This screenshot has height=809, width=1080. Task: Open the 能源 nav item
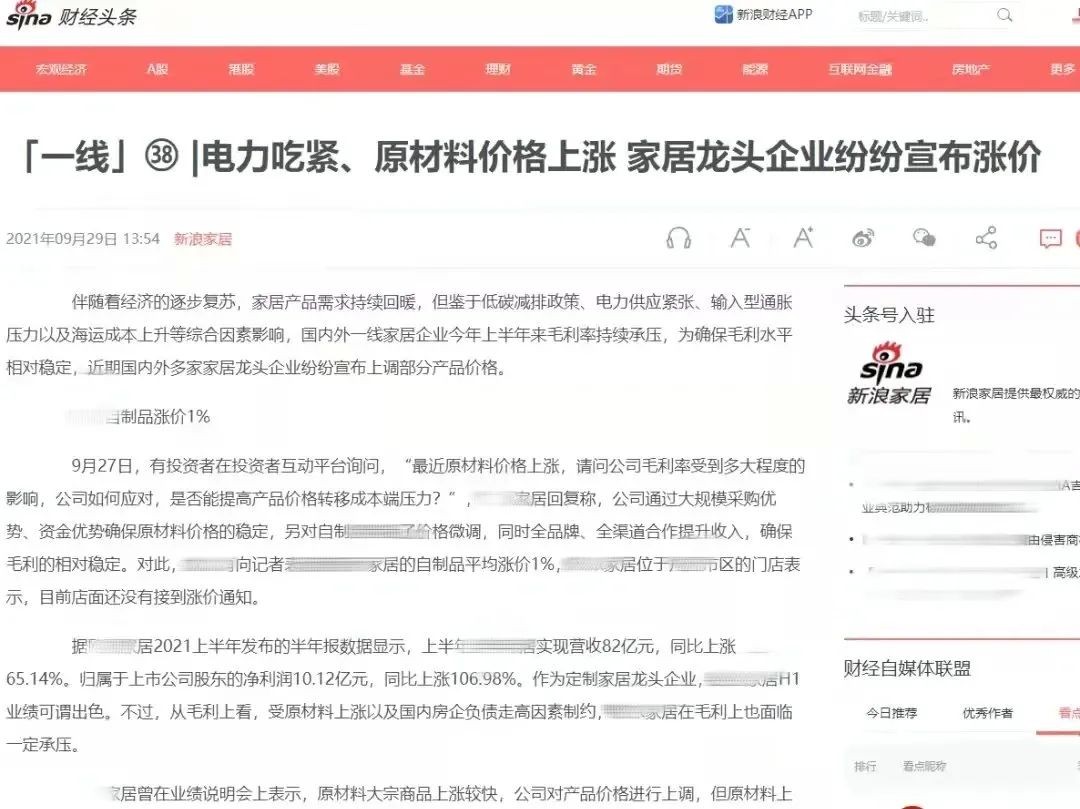[755, 69]
